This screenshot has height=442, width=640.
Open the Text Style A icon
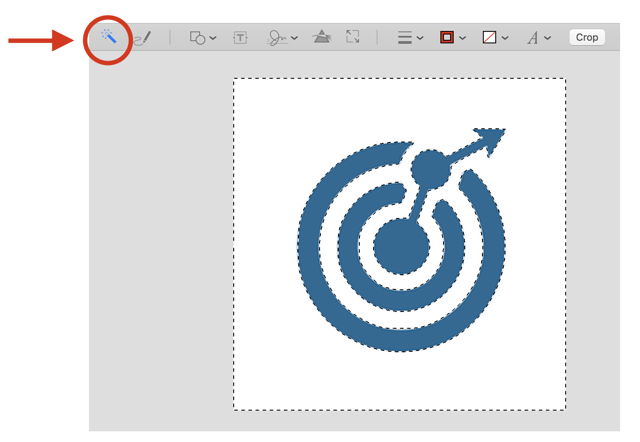click(532, 38)
